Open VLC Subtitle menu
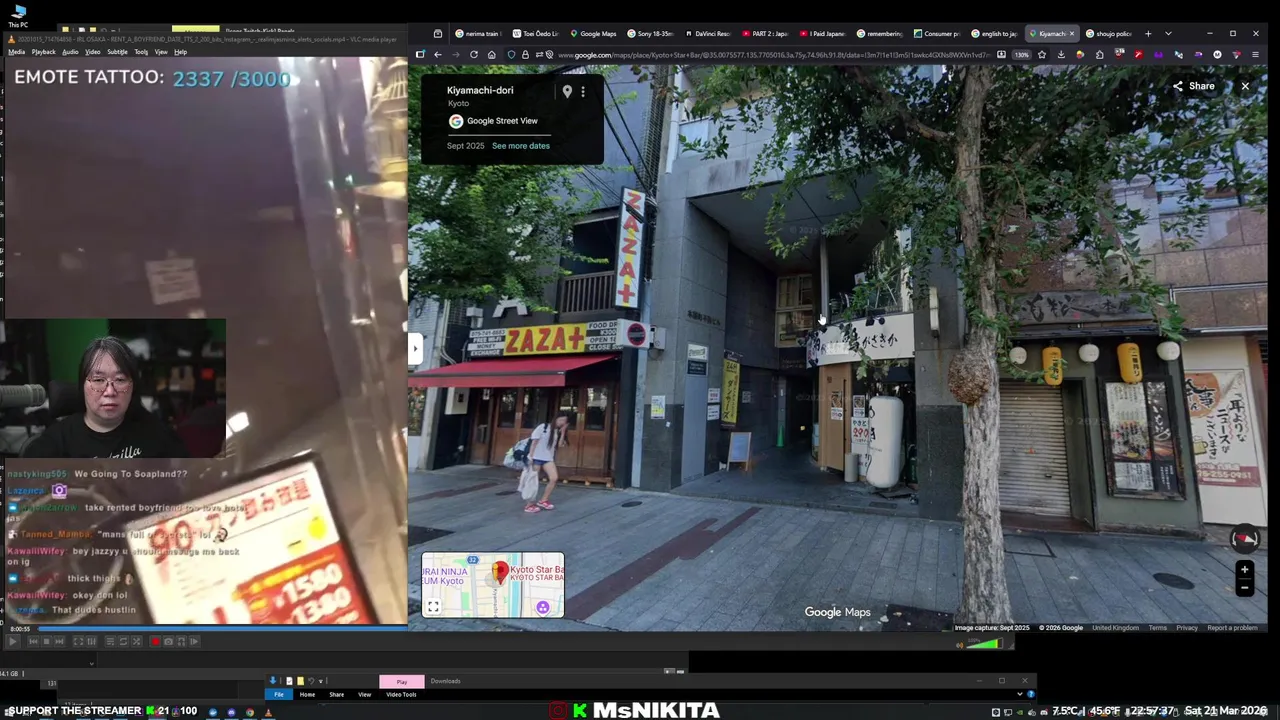This screenshot has width=1280, height=720. (x=117, y=52)
